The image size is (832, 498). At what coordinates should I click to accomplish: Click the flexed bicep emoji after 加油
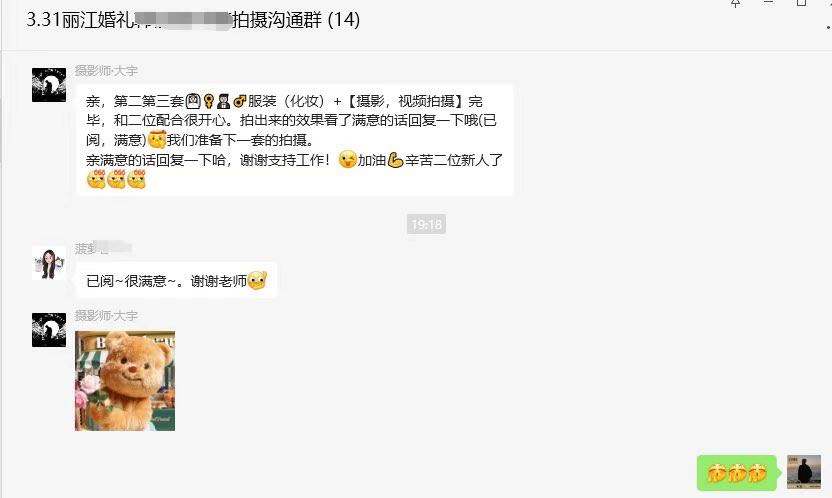tap(395, 160)
